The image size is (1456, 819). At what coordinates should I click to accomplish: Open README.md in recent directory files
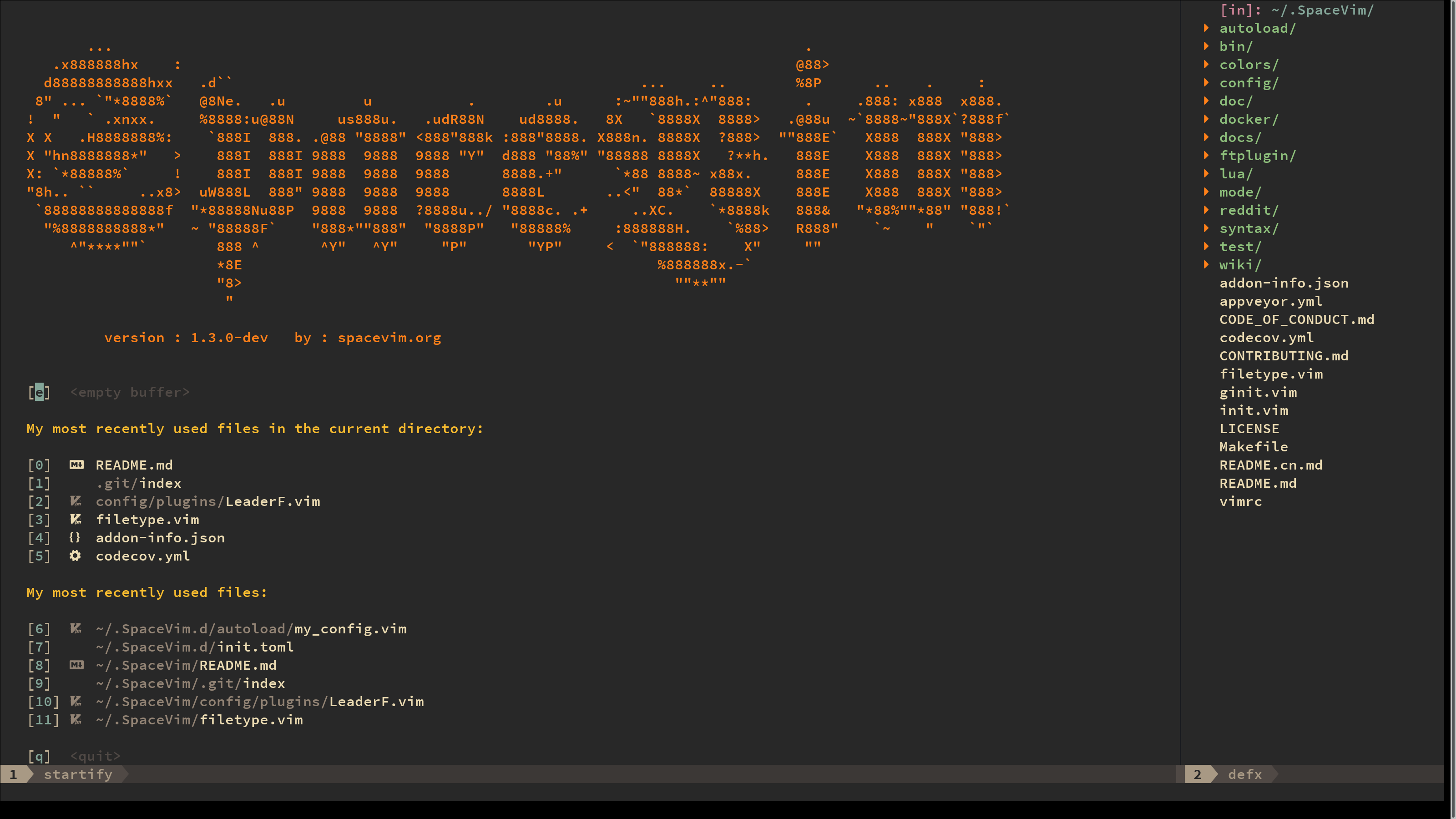pyautogui.click(x=134, y=465)
